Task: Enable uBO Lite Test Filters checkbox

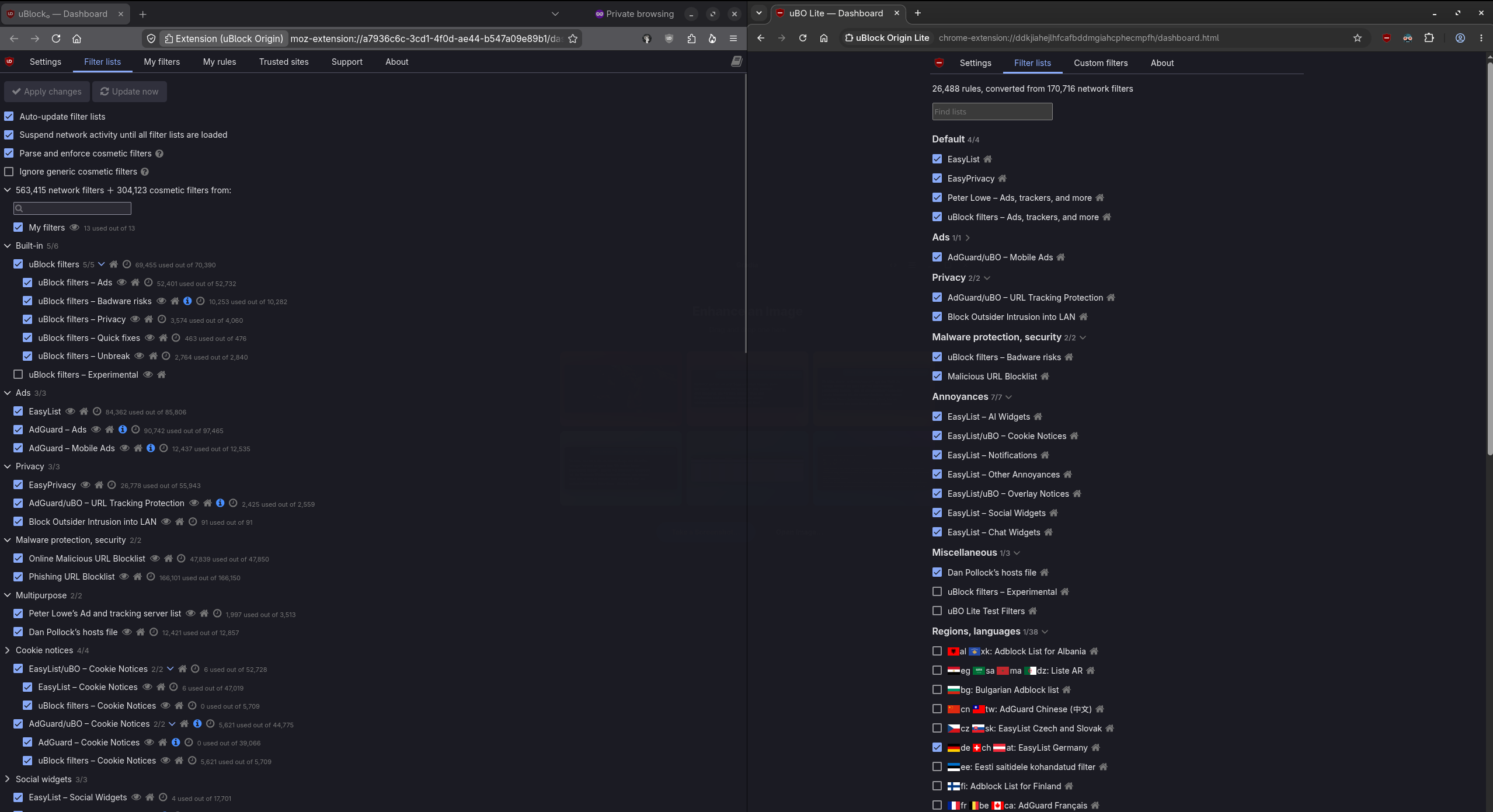Action: [x=937, y=611]
